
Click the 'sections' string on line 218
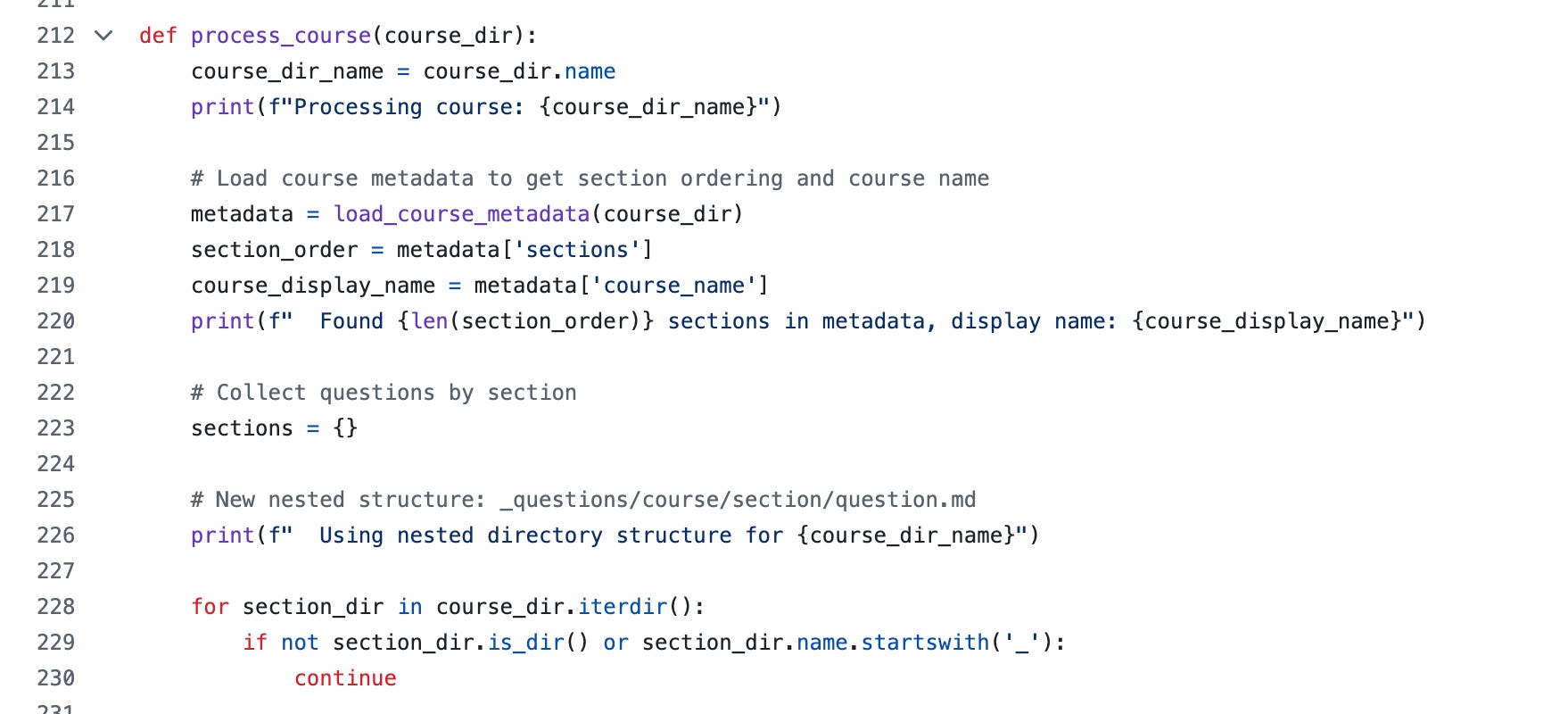point(577,250)
